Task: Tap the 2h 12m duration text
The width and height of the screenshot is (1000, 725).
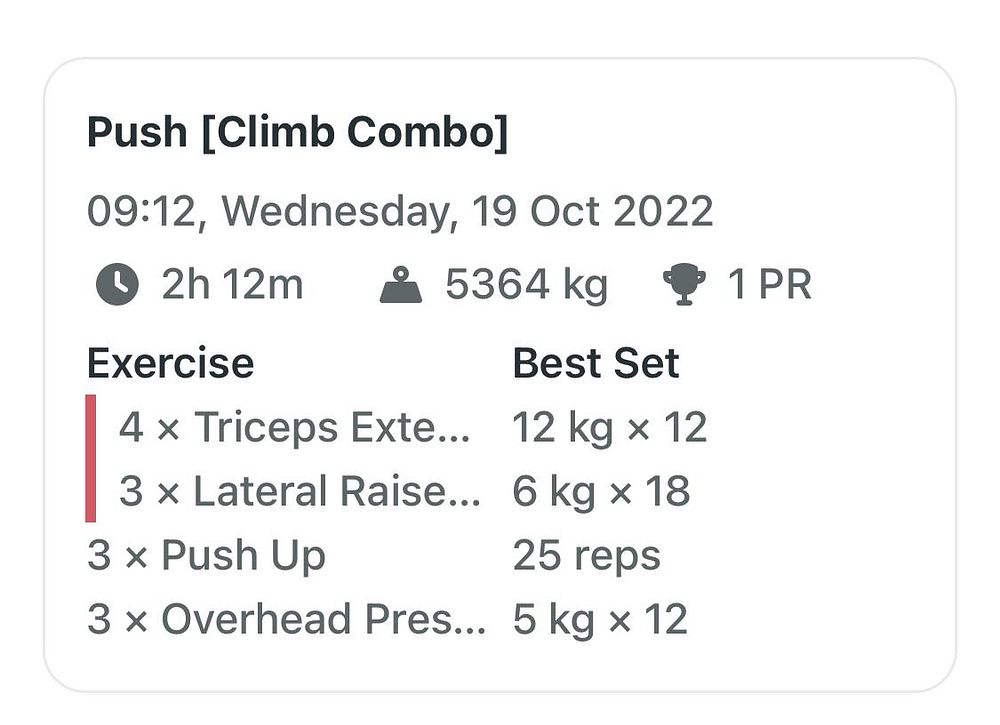Action: (x=232, y=284)
